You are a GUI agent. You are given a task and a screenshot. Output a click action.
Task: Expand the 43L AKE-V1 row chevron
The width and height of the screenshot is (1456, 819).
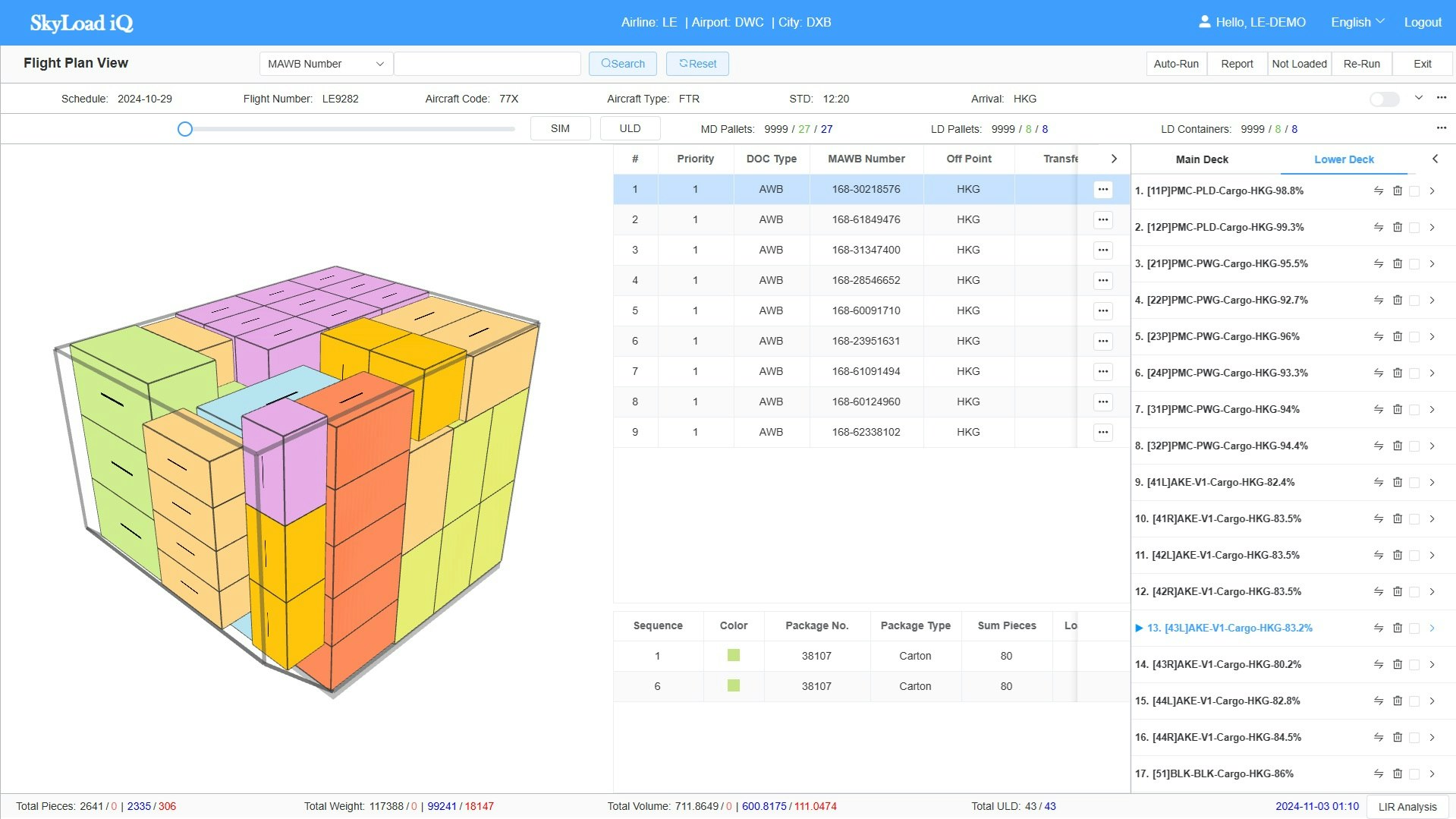pos(1432,628)
